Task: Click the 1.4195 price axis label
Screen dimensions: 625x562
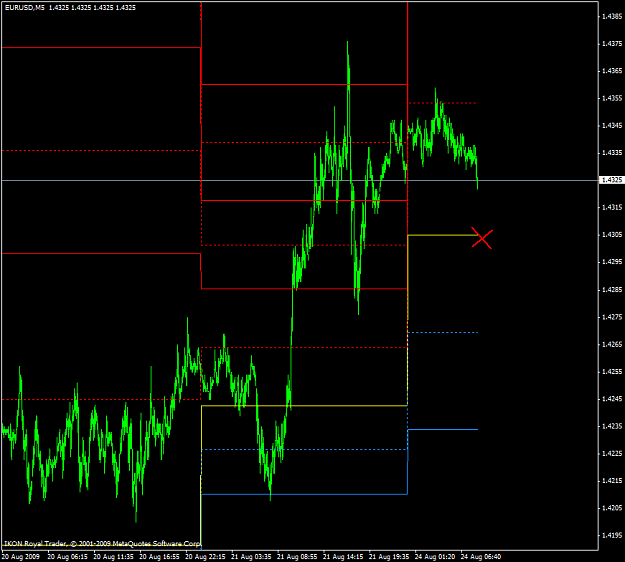Action: (612, 535)
